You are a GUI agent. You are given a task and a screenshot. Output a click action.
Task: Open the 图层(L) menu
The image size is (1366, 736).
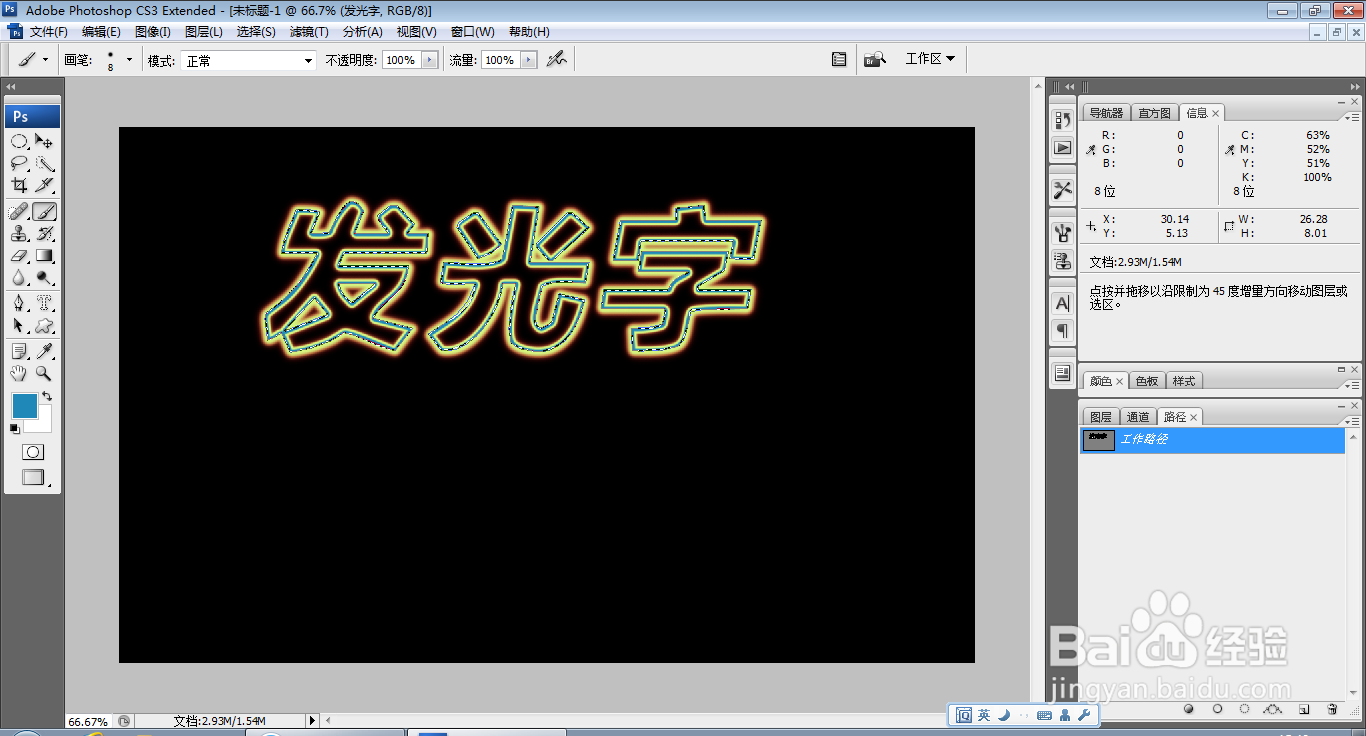(204, 32)
